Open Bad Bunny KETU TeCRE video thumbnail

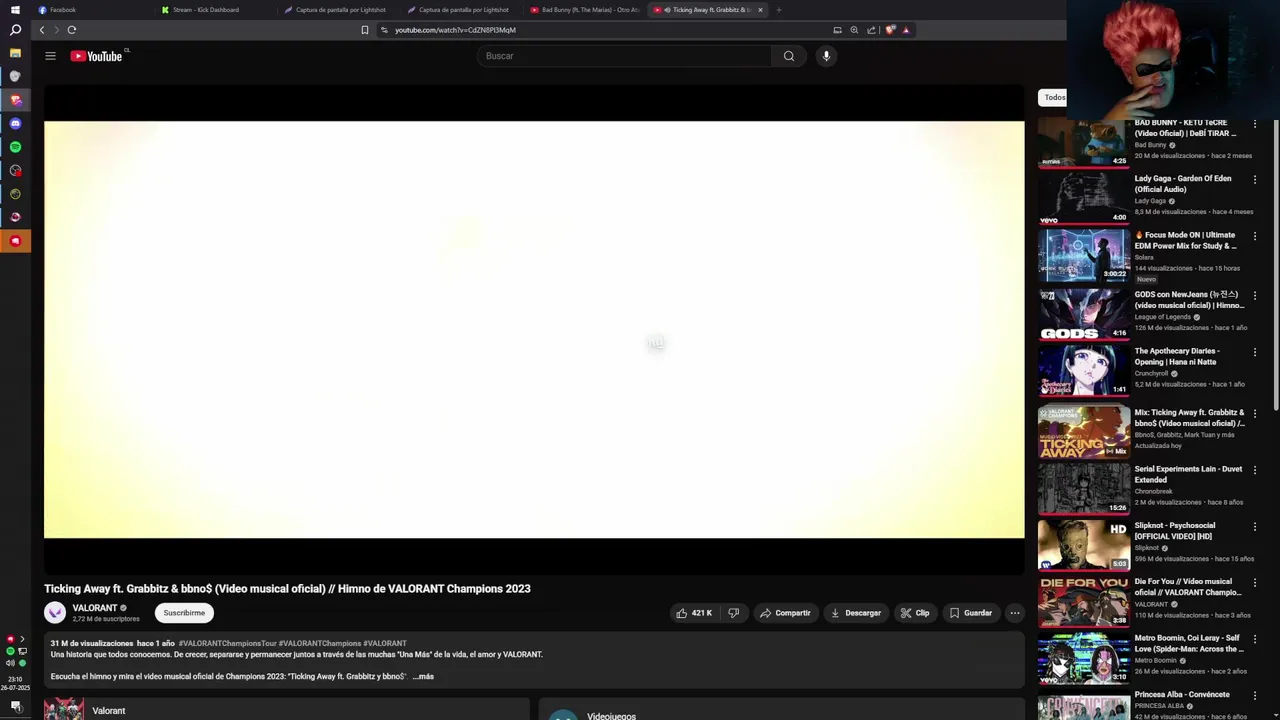click(1083, 142)
